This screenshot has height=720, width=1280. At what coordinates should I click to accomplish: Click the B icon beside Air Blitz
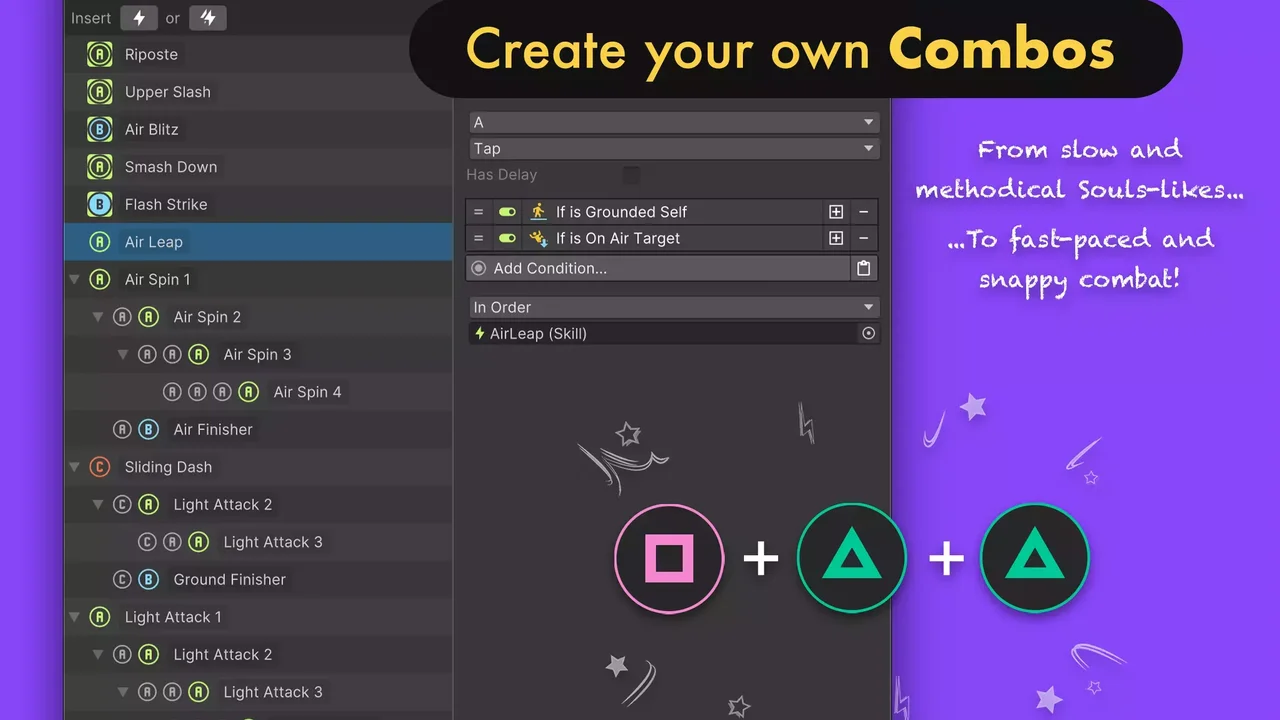point(99,129)
